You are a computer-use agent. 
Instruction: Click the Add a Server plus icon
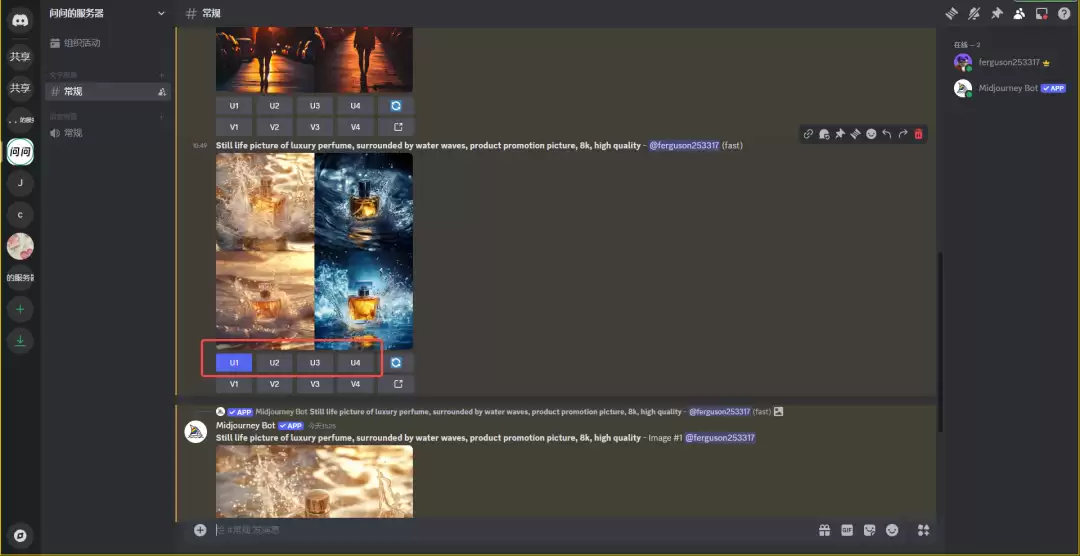(20, 309)
